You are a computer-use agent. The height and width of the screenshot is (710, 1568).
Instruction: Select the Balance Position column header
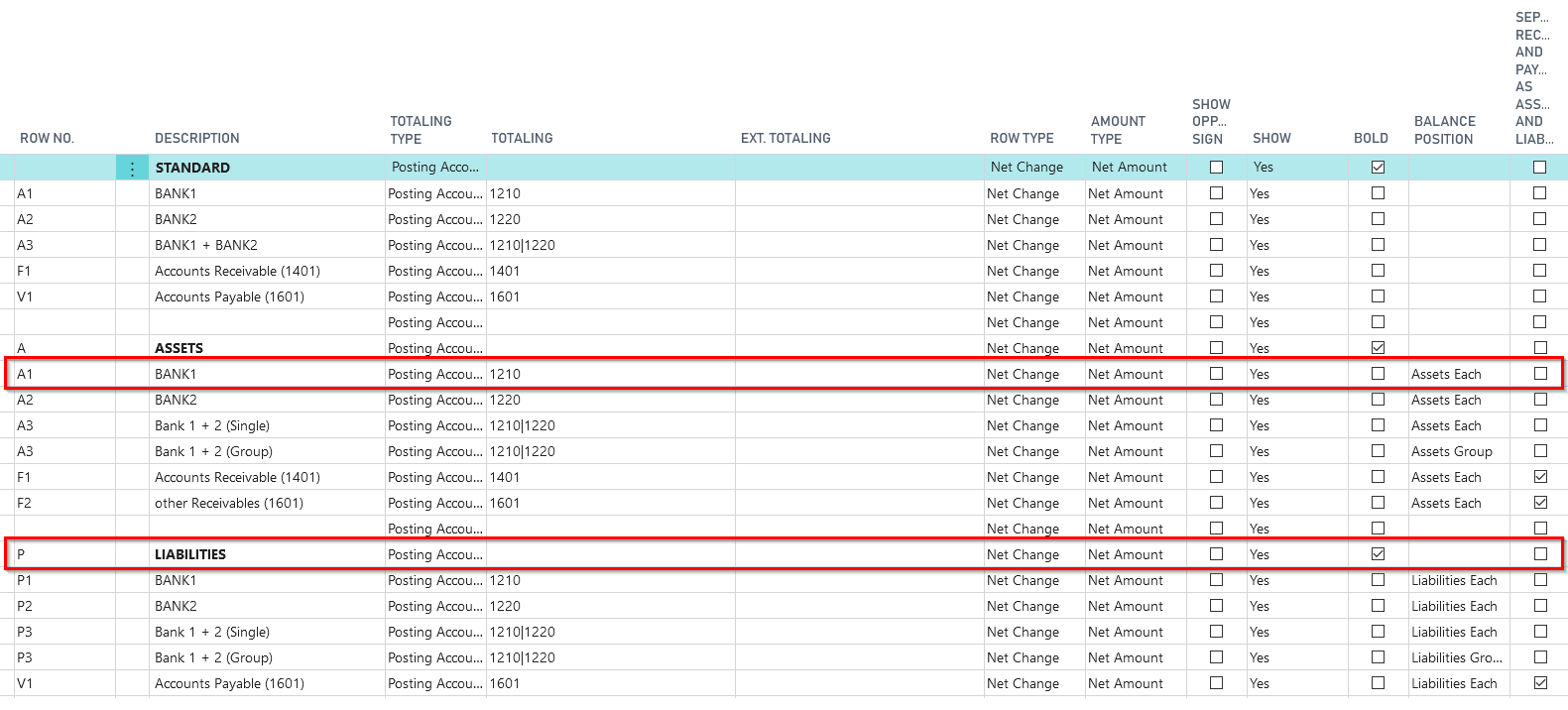tap(1444, 130)
